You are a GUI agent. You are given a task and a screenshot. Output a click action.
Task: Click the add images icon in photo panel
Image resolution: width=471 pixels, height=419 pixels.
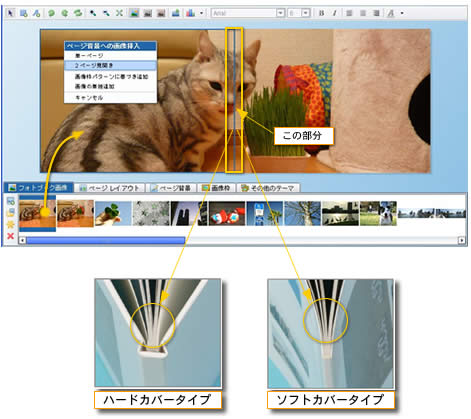coord(11,201)
